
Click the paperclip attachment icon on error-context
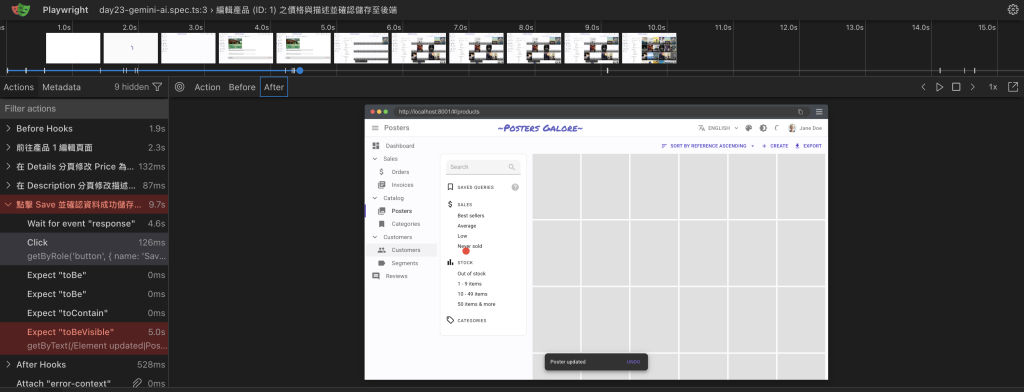click(137, 384)
